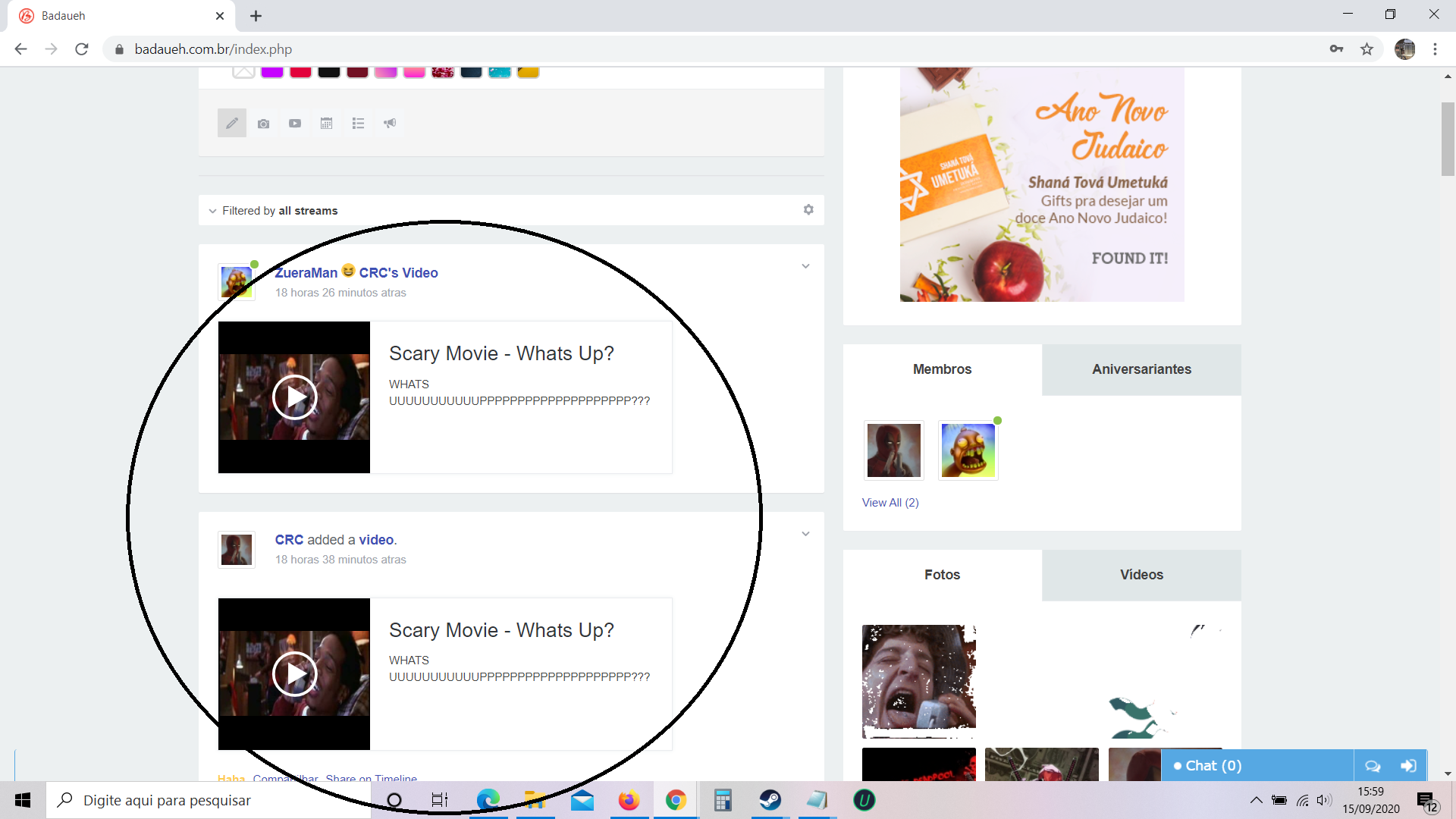Click the video post icon
The height and width of the screenshot is (819, 1456).
coord(295,124)
